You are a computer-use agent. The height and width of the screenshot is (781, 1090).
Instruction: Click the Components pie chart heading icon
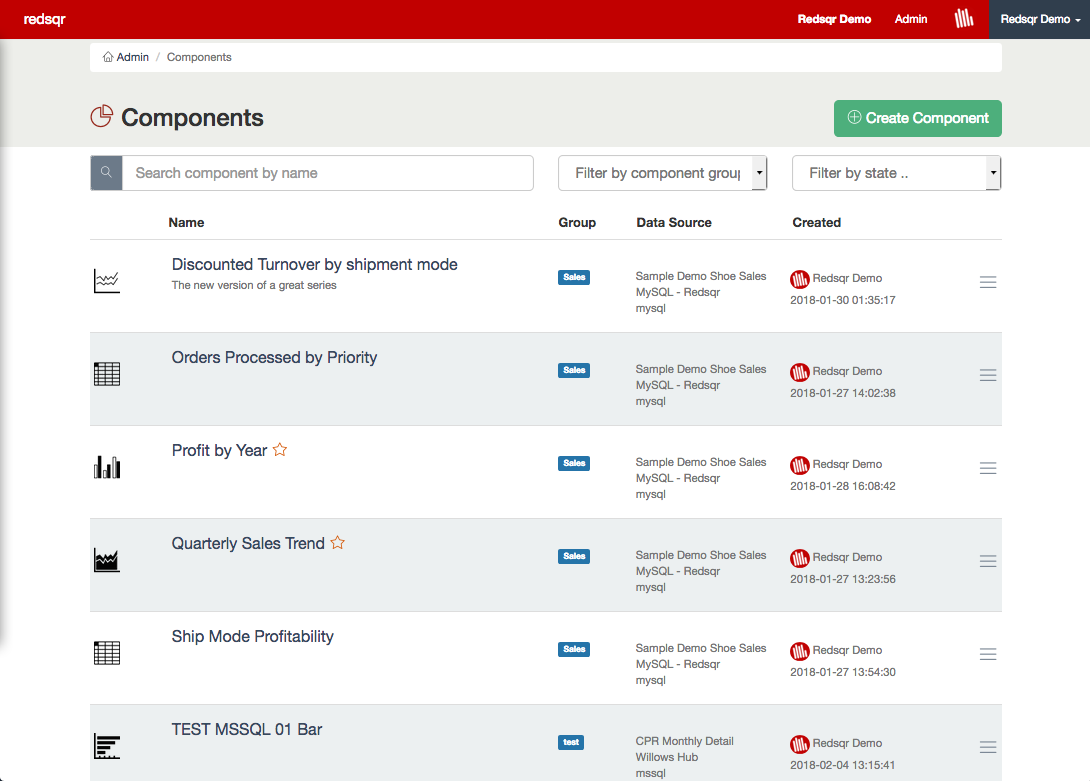point(101,116)
